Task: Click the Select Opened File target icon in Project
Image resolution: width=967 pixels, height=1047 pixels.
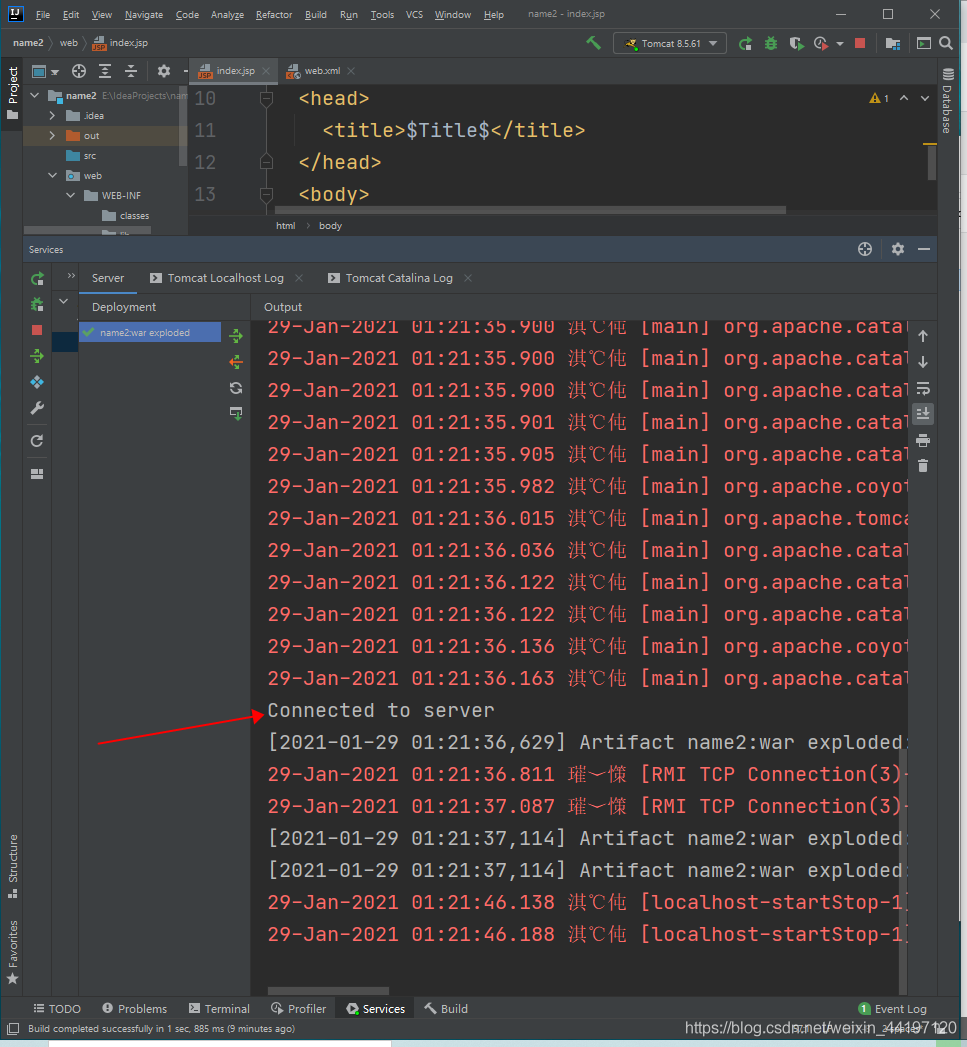Action: click(79, 71)
